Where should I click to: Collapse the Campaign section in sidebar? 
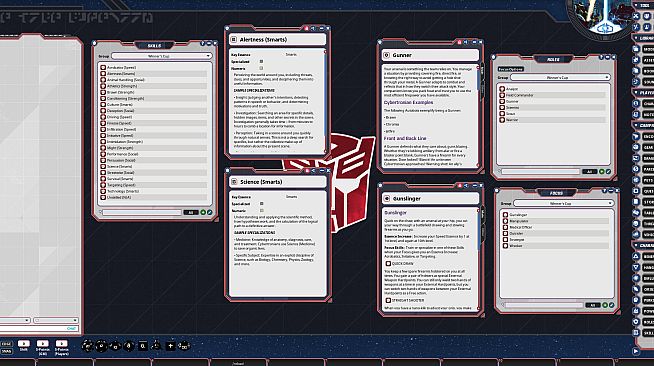pyautogui.click(x=637, y=125)
